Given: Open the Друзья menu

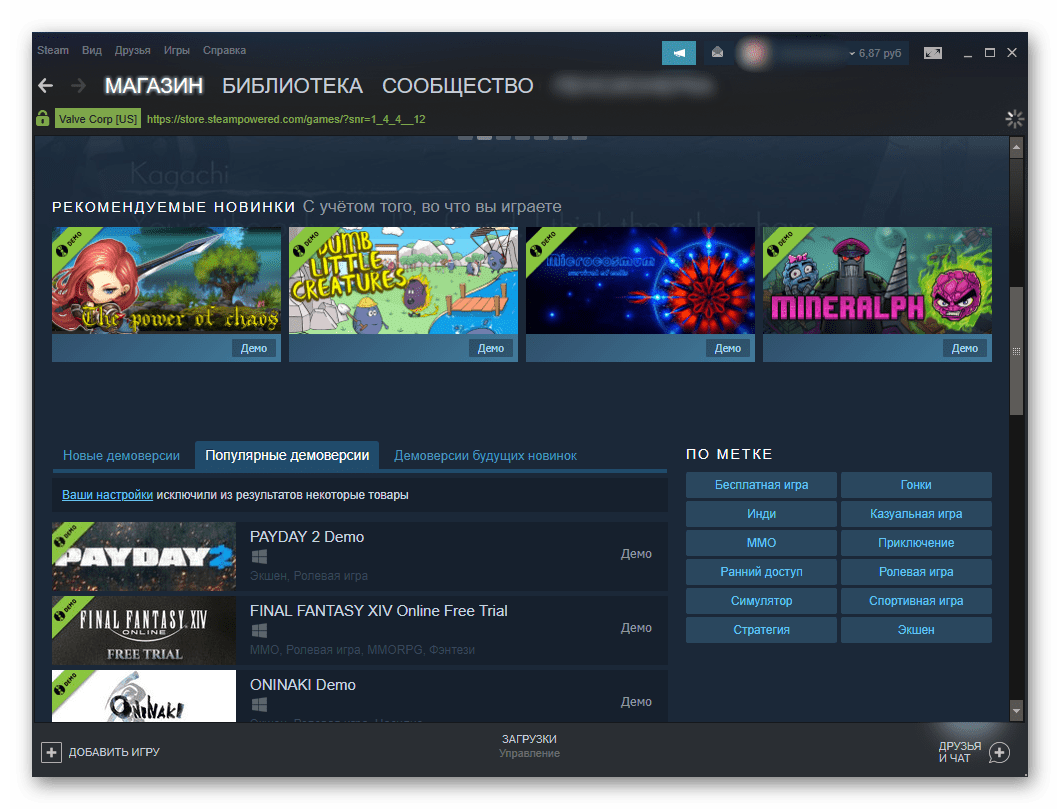Looking at the screenshot, I should point(132,50).
